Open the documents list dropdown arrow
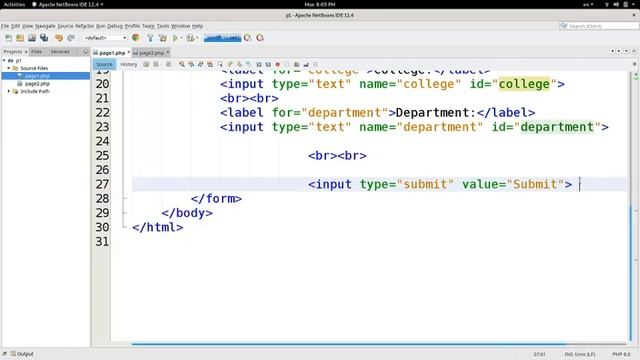Screen dimensions: 640x360 (627, 51)
